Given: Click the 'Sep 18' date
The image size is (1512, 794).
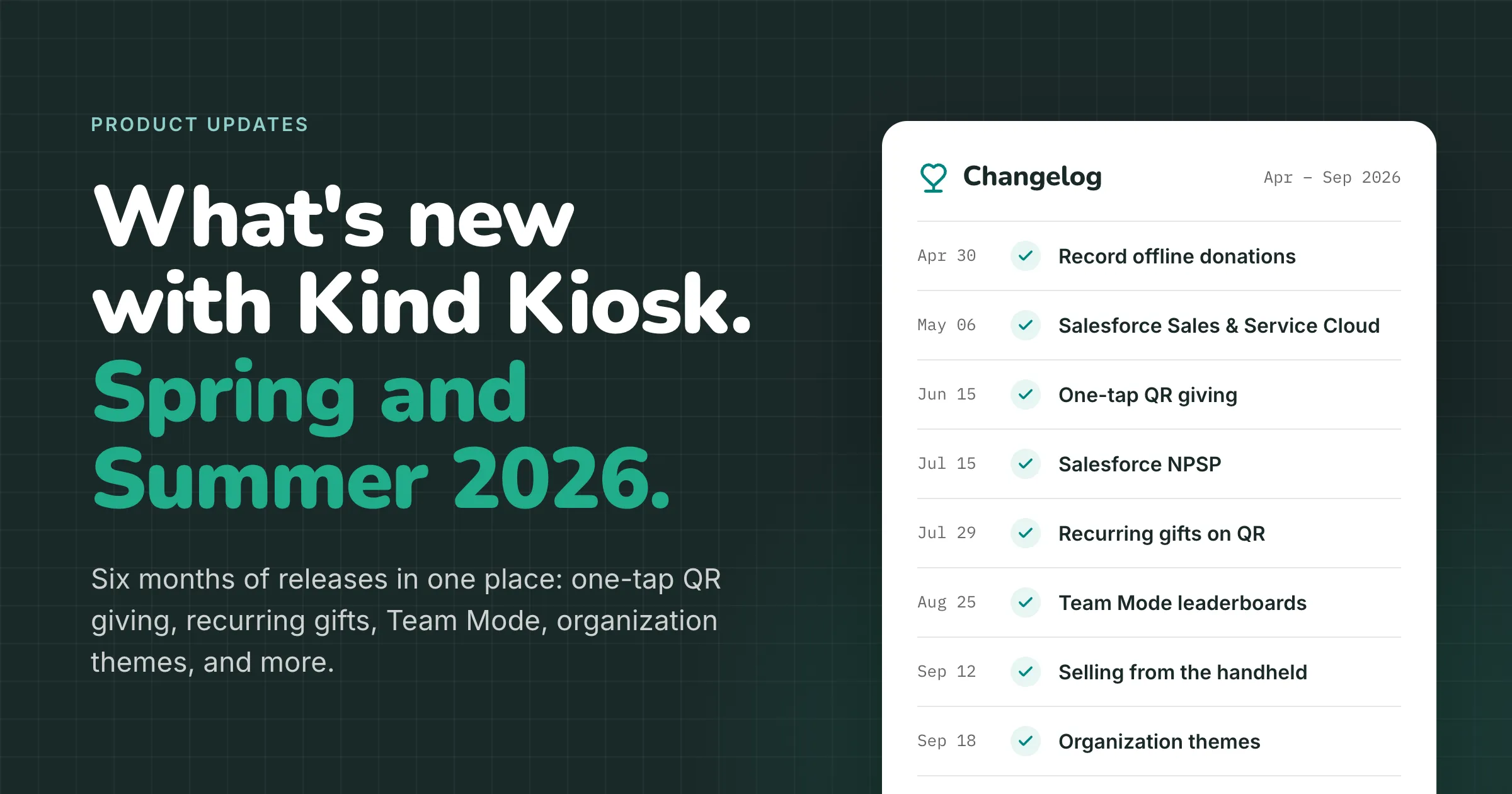Looking at the screenshot, I should (946, 741).
